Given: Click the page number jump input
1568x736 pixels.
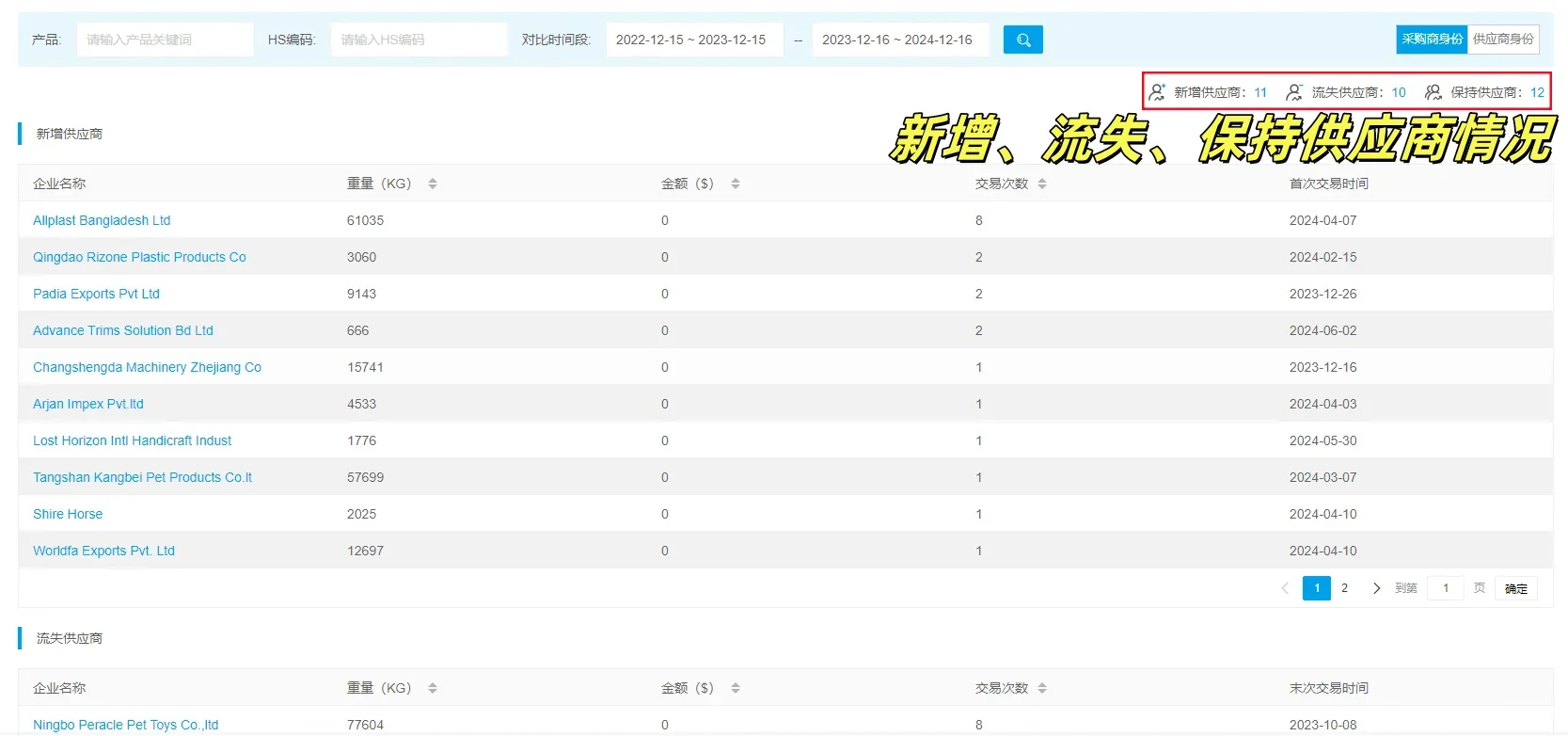Looking at the screenshot, I should (1446, 588).
